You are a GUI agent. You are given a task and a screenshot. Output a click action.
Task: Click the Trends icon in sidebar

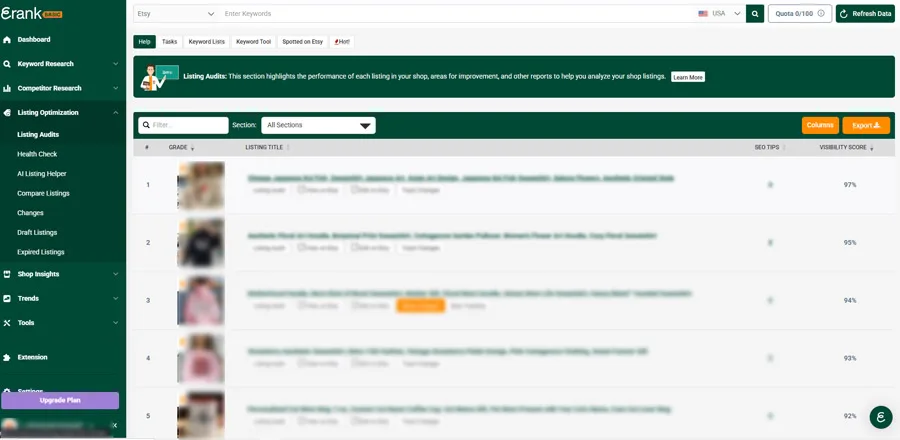(x=7, y=298)
